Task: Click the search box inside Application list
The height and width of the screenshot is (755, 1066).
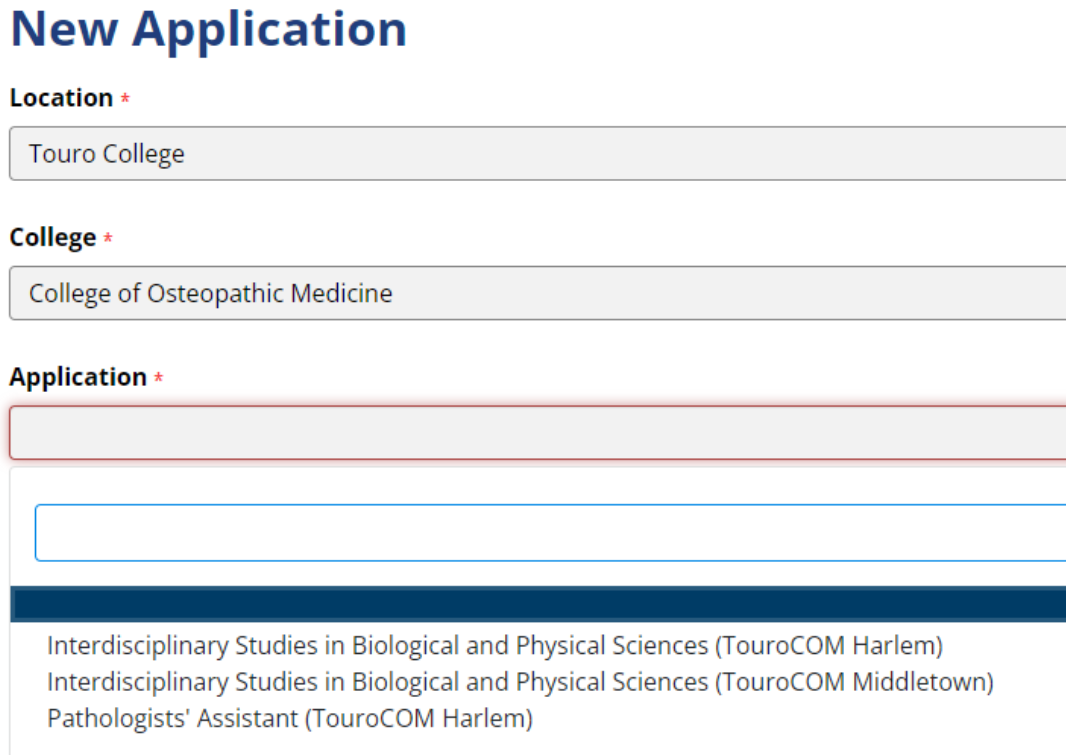Action: click(x=550, y=533)
